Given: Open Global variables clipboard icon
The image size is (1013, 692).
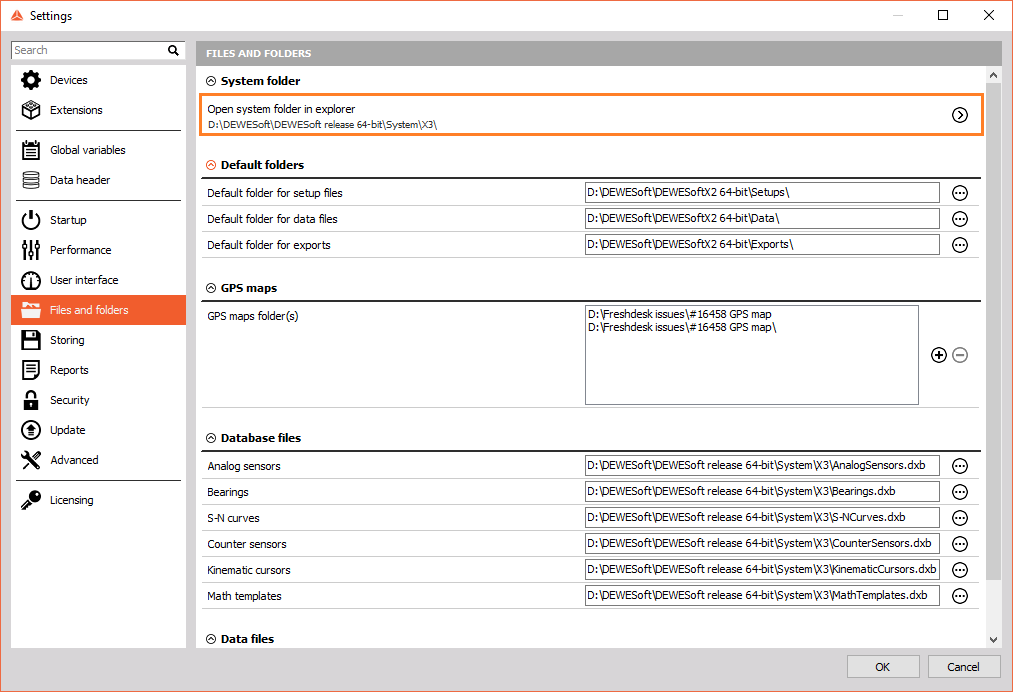Looking at the screenshot, I should [x=31, y=150].
